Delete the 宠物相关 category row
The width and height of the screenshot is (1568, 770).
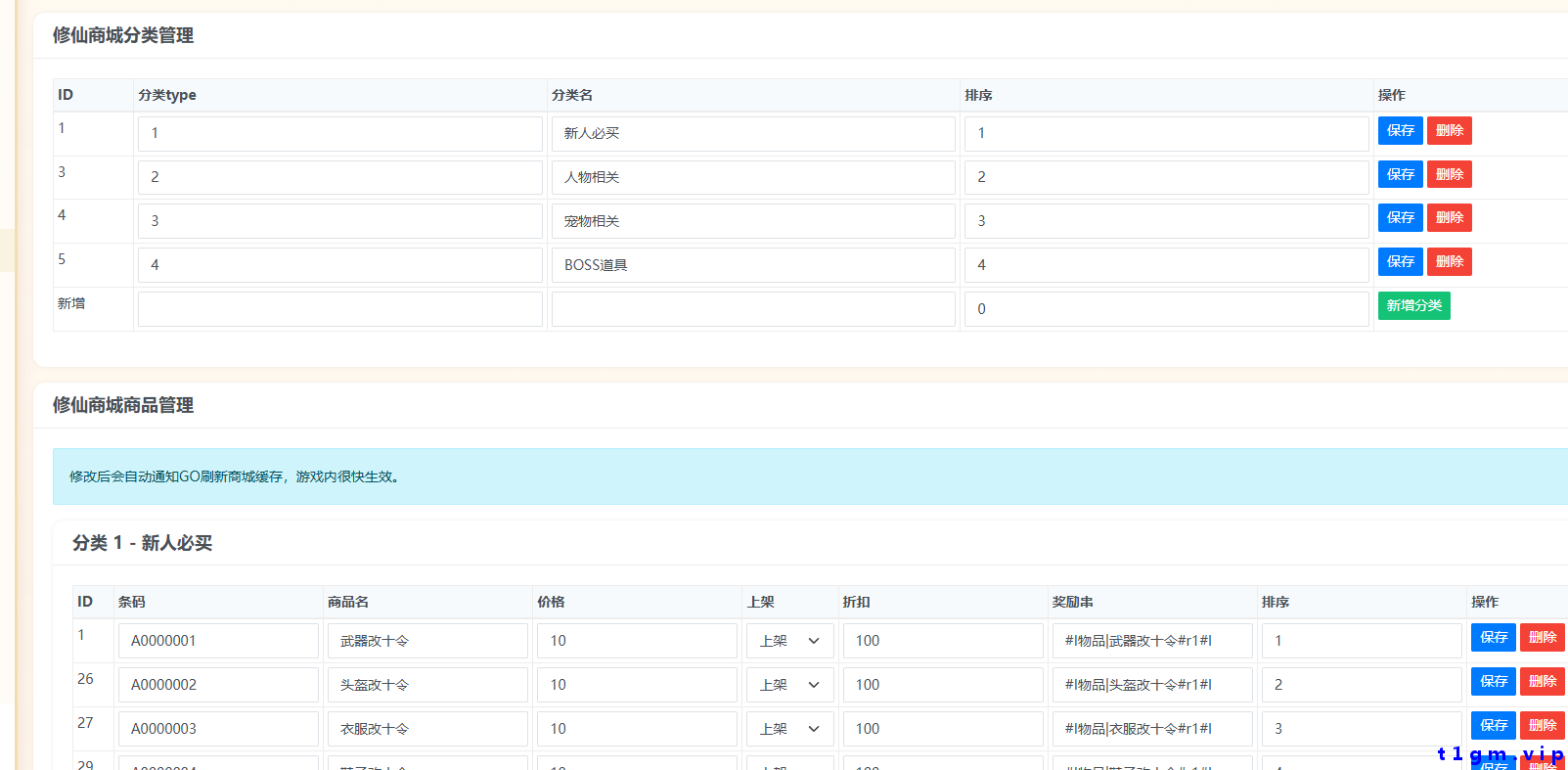[1449, 217]
